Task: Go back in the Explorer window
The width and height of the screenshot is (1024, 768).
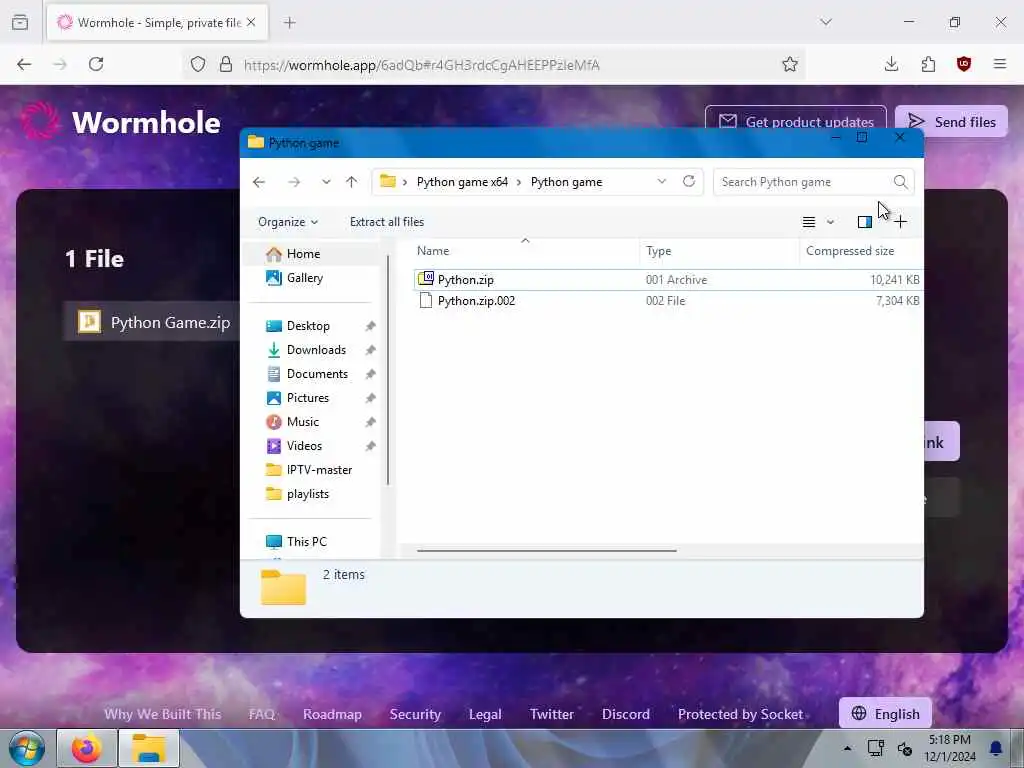Action: (x=259, y=182)
